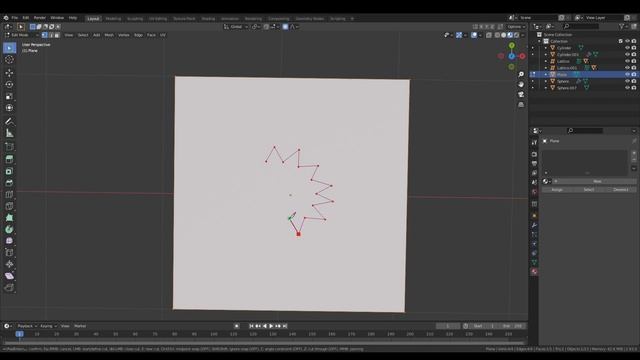Screen dimensions: 640x360
Task: Switch to the Sculpting workspace tab
Action: click(135, 18)
